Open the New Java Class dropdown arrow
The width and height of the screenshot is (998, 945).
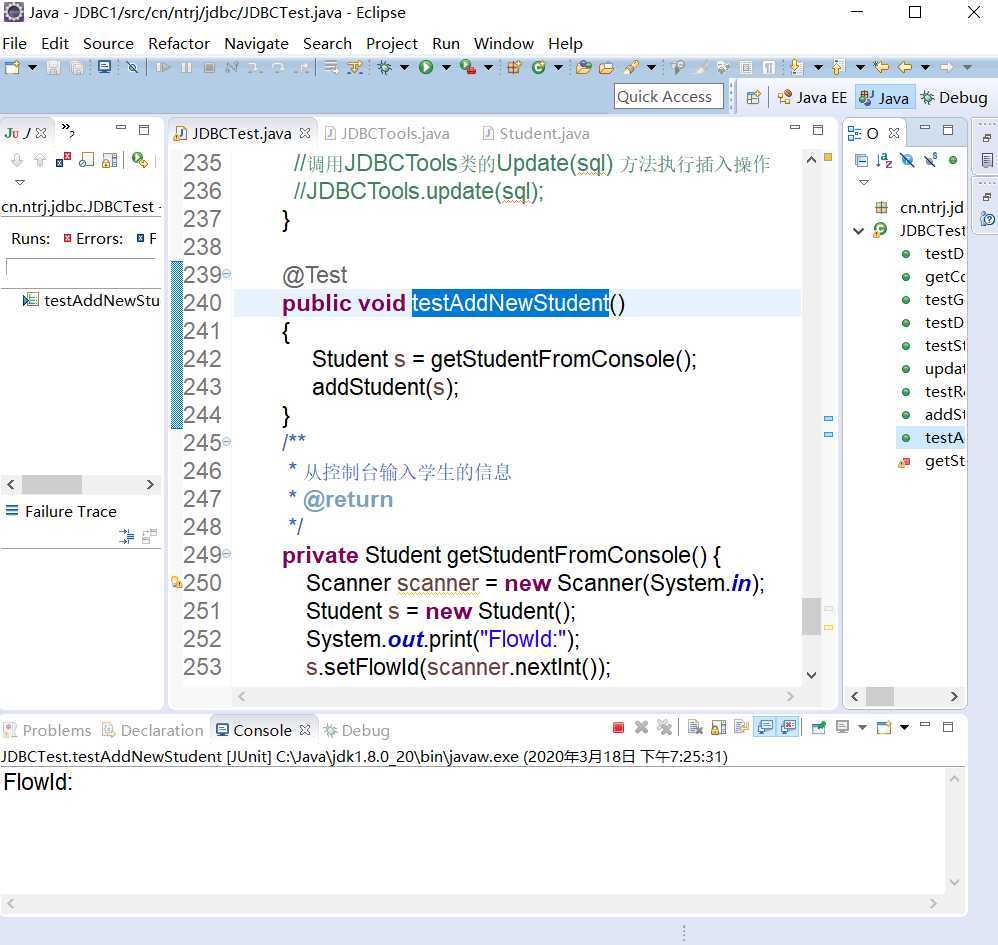pos(558,67)
